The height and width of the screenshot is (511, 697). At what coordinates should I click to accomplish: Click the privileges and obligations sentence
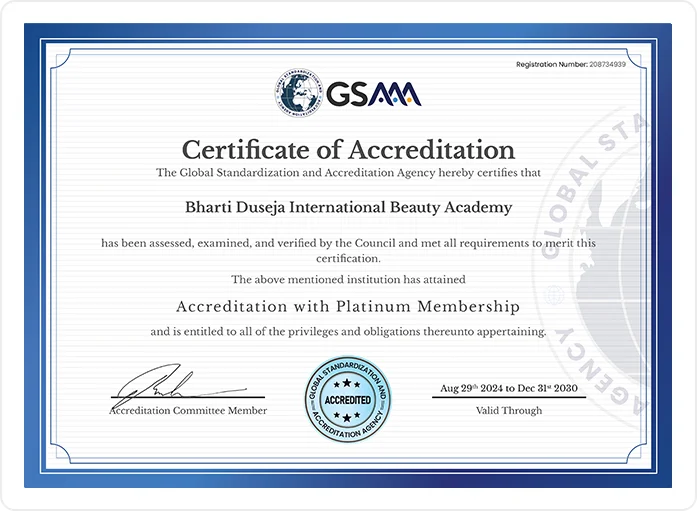click(348, 331)
